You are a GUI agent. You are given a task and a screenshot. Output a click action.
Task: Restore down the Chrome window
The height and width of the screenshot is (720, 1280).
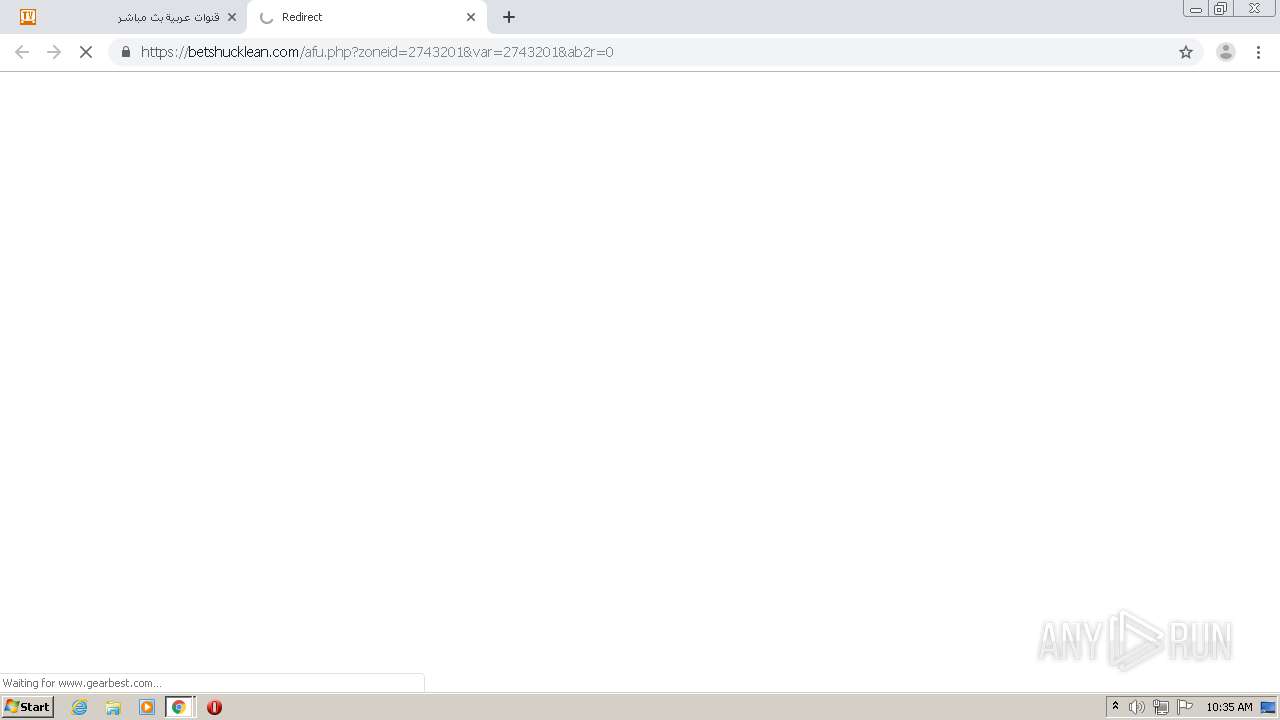tap(1220, 9)
